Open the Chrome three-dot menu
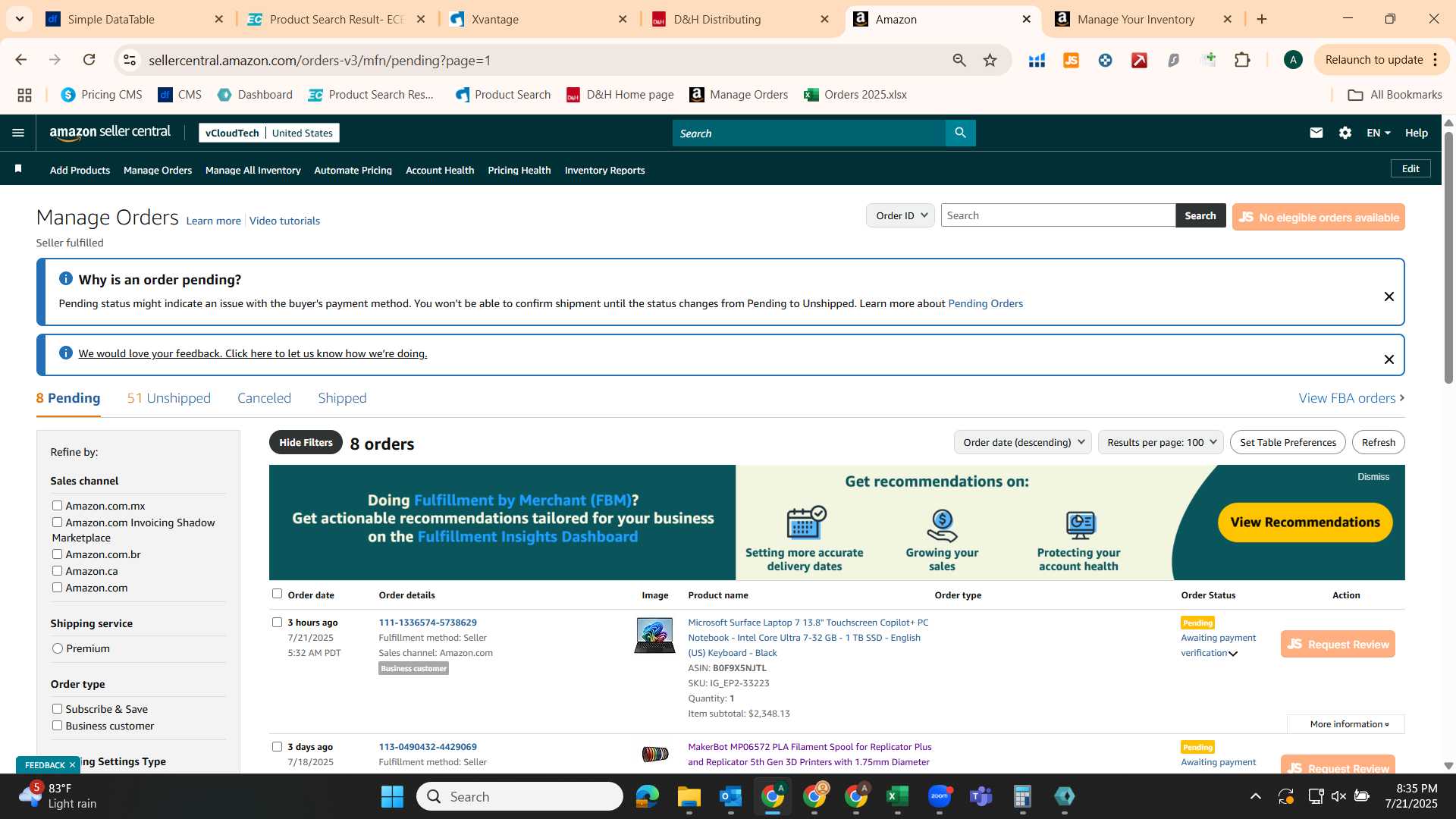Screen dimensions: 1456x819 (1436, 60)
